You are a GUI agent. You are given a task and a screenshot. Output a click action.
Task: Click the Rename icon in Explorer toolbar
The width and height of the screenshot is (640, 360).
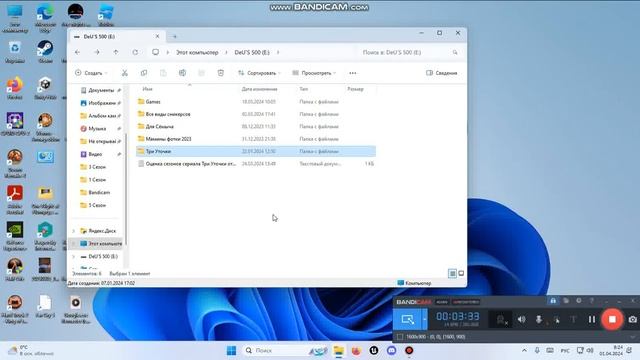click(182, 73)
